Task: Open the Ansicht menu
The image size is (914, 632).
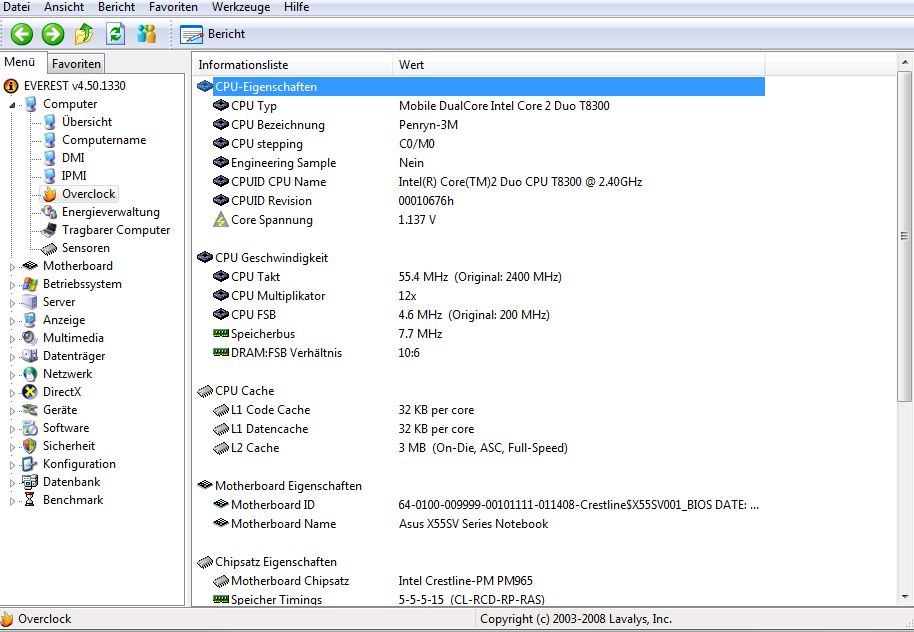Action: tap(64, 7)
